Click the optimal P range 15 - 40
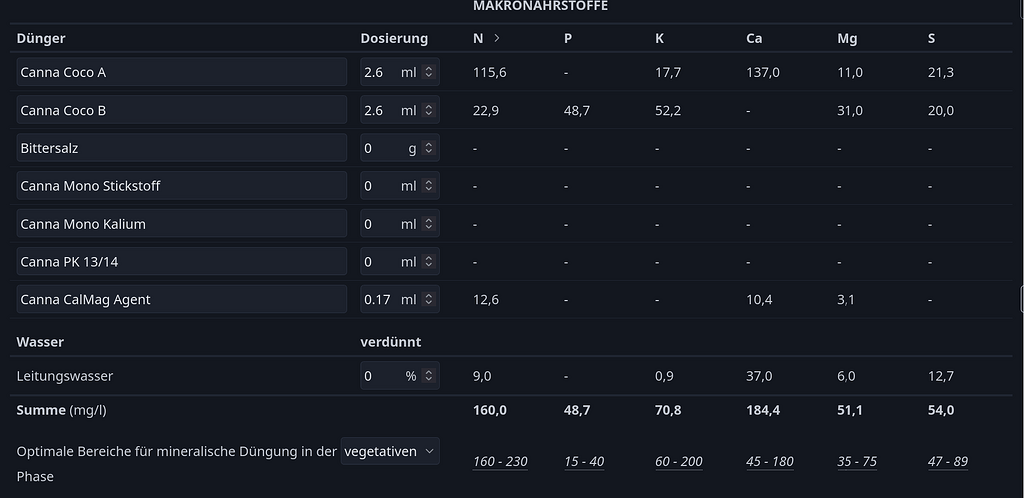This screenshot has height=498, width=1024. pos(584,461)
